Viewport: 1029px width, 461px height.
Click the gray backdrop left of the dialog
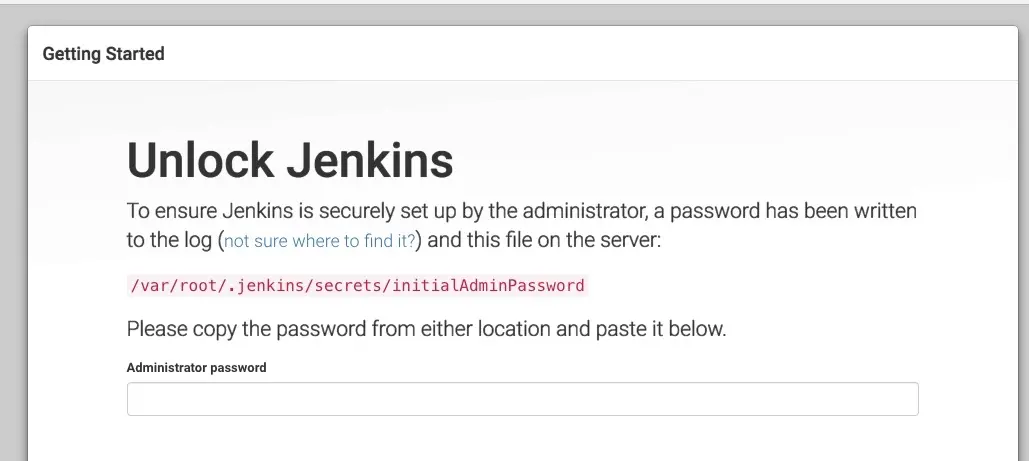(13, 250)
